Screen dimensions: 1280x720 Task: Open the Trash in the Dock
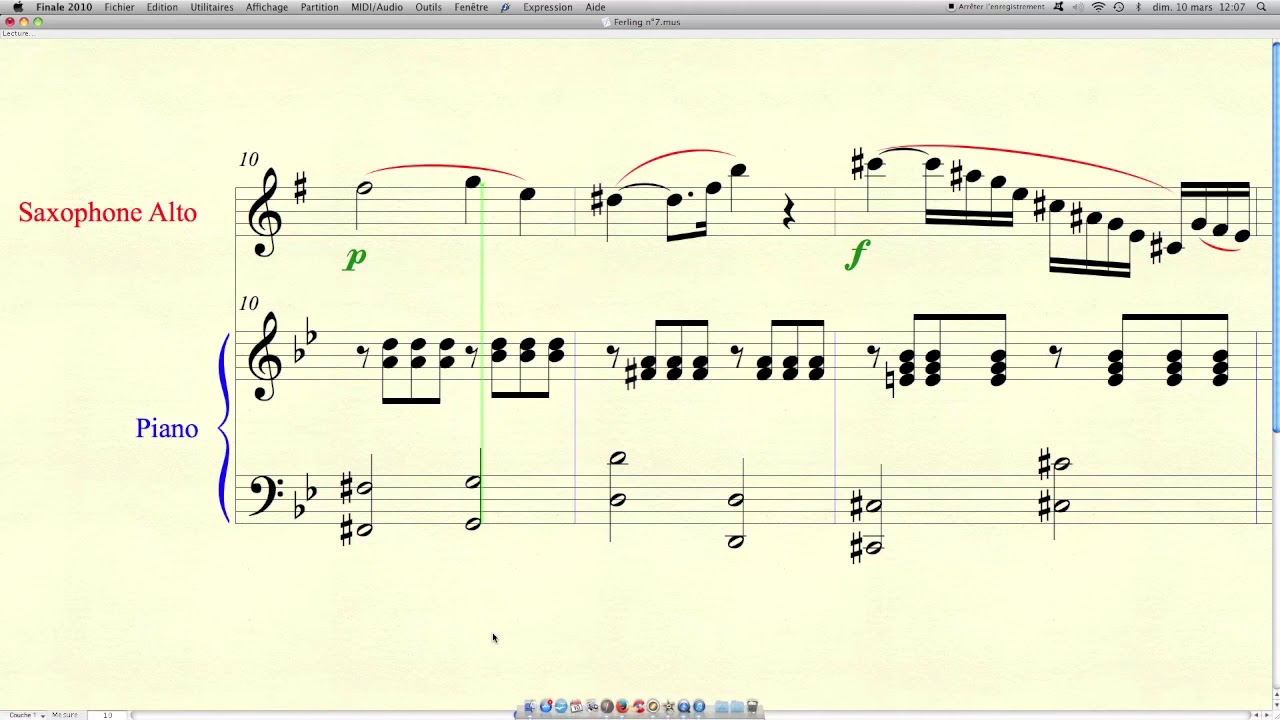tap(752, 707)
